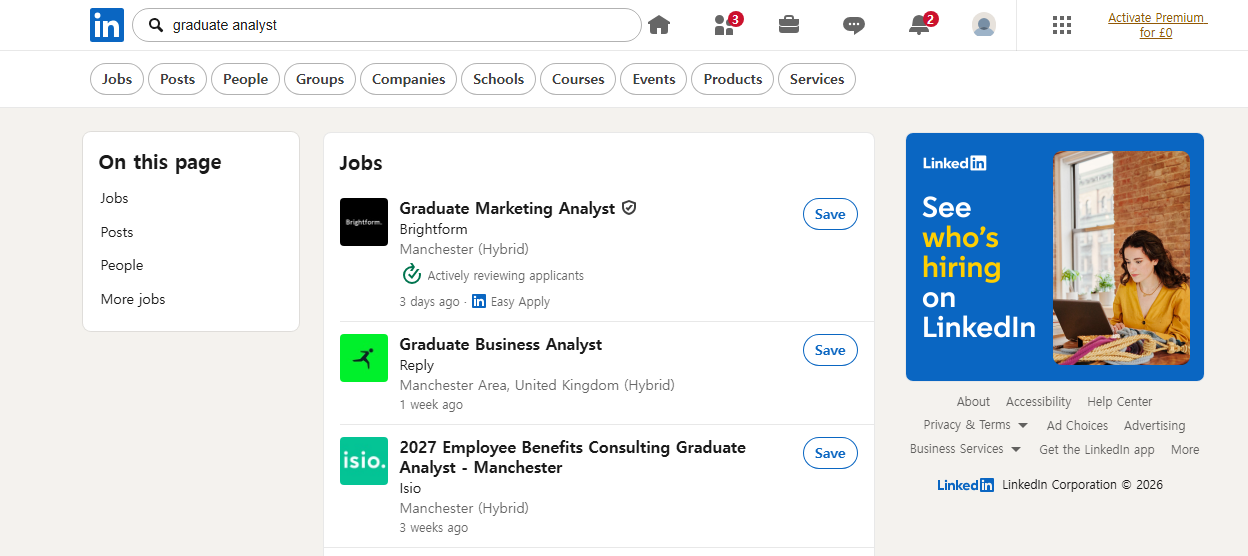1248x556 pixels.
Task: Save the Isio Graduate Analyst job
Action: [x=830, y=453]
